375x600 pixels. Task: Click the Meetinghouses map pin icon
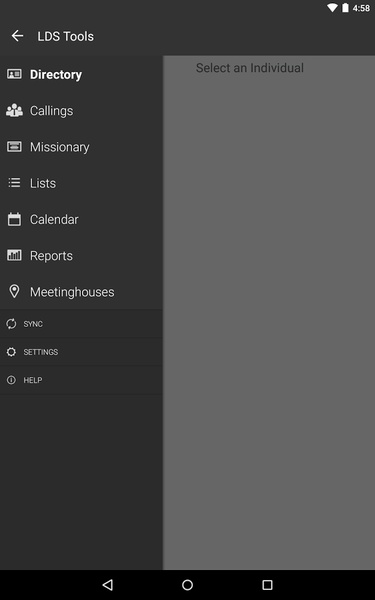tap(14, 292)
